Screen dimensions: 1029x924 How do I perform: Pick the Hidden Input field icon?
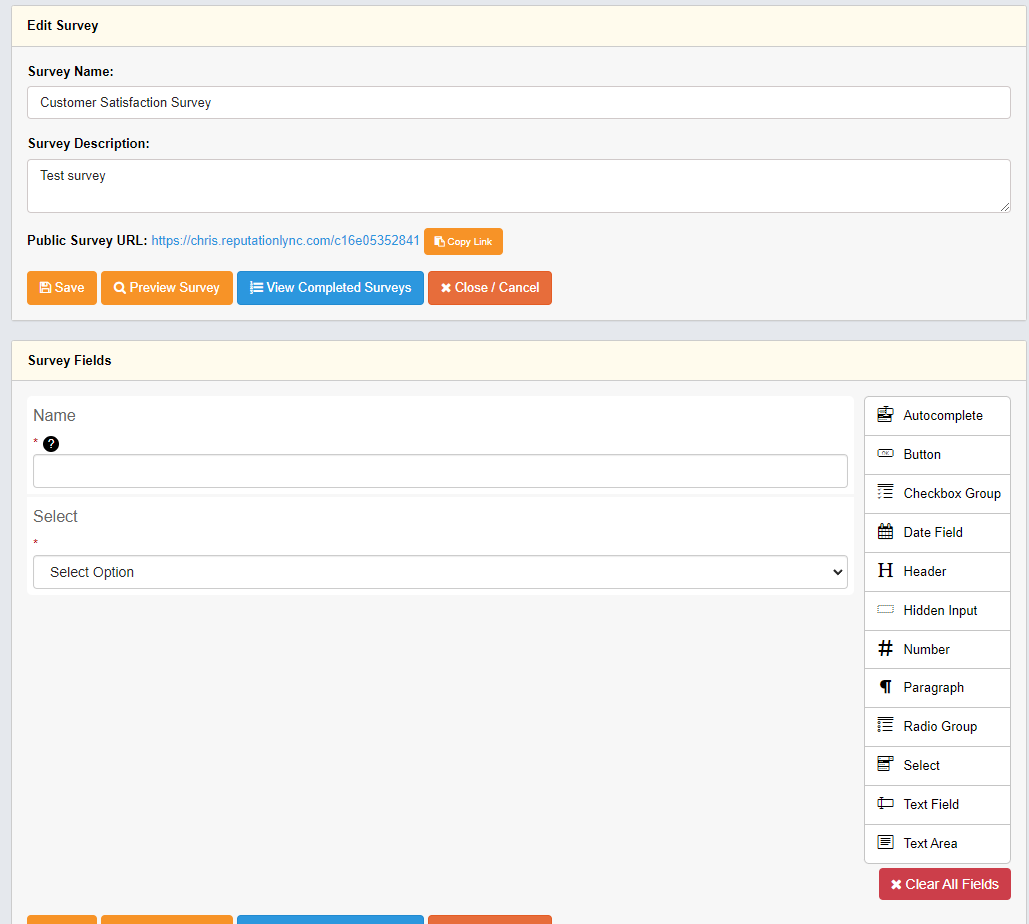(885, 609)
